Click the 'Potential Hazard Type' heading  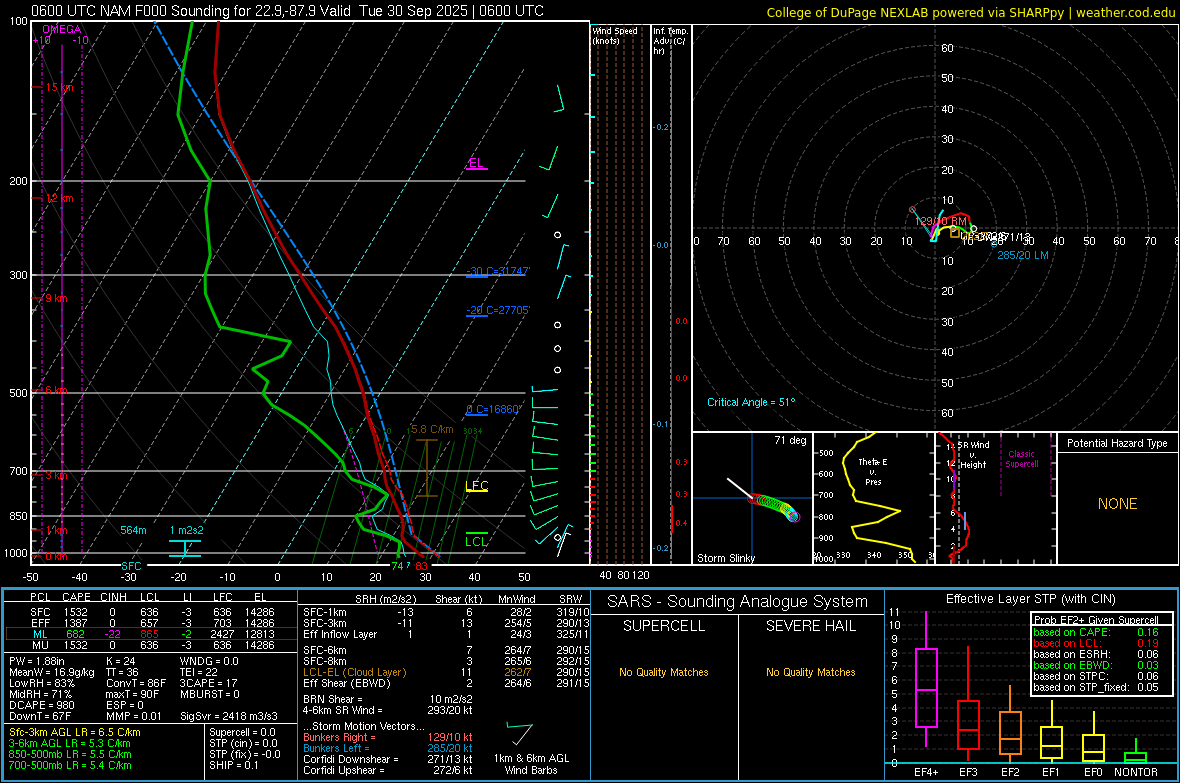[1117, 443]
